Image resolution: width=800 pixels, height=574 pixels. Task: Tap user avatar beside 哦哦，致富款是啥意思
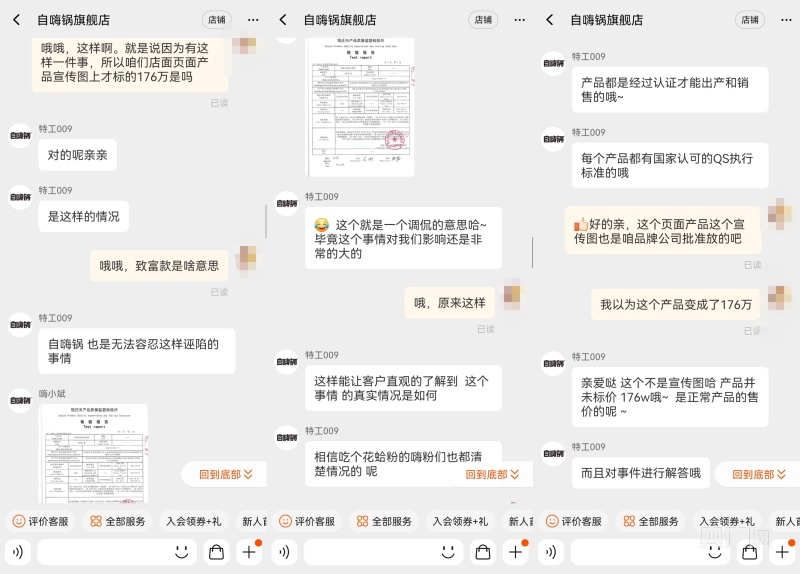(x=247, y=260)
